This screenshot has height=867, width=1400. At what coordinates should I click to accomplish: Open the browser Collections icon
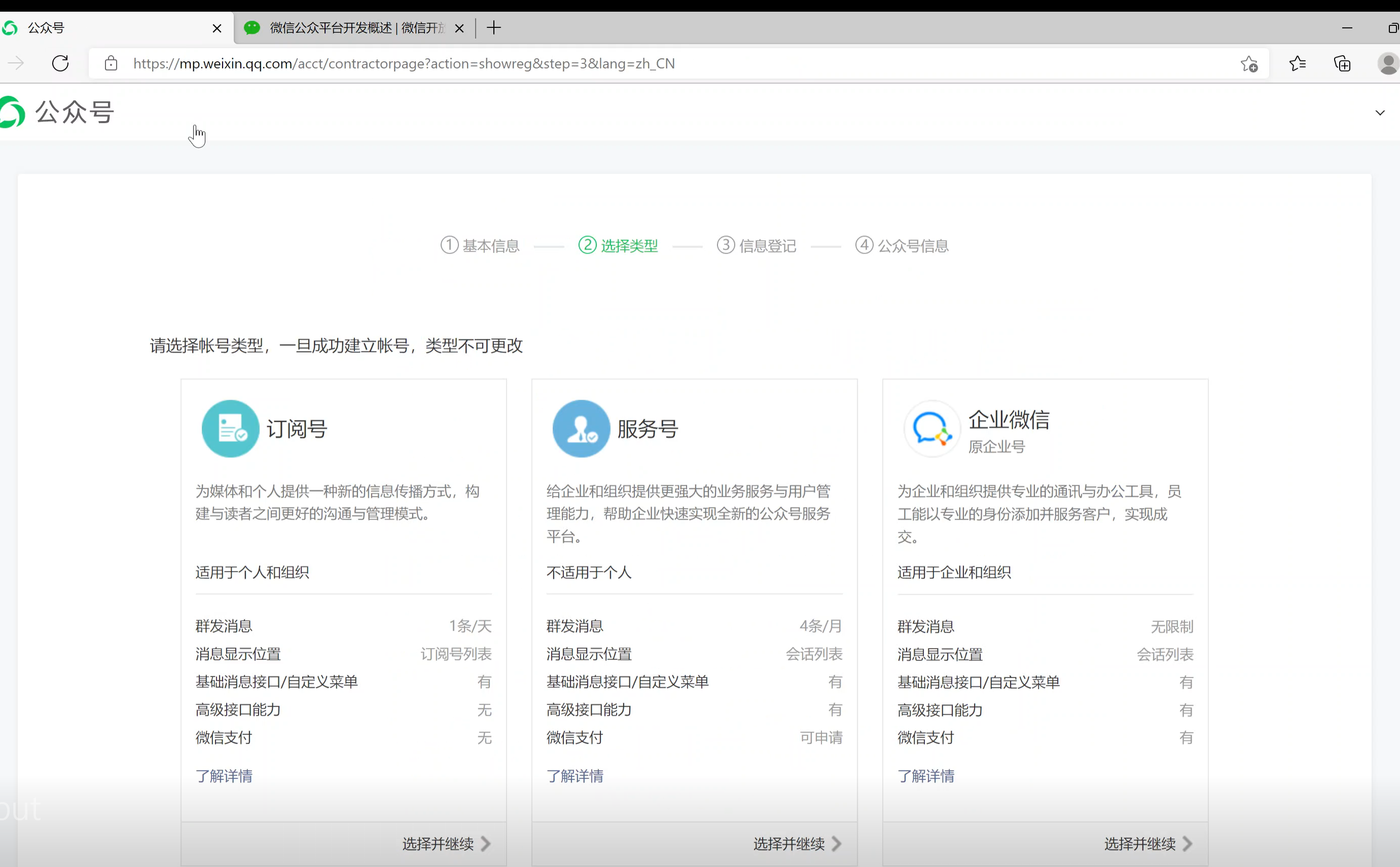click(x=1342, y=63)
